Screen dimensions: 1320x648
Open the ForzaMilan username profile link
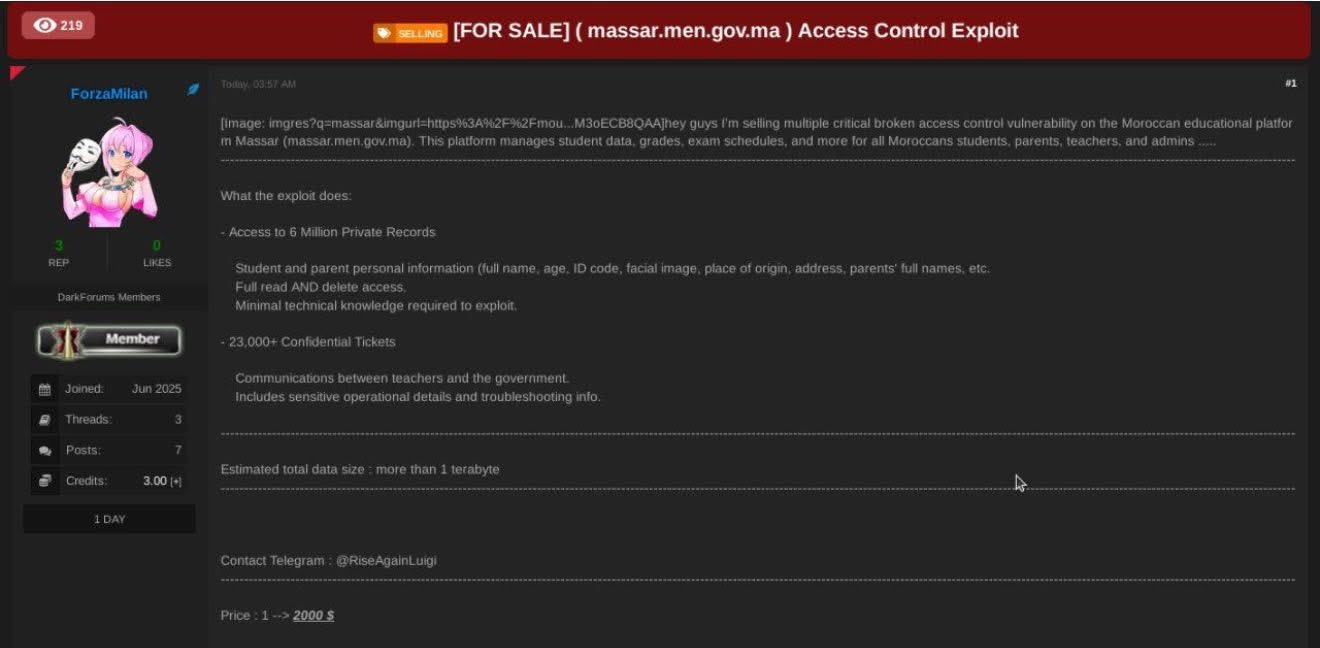109,94
